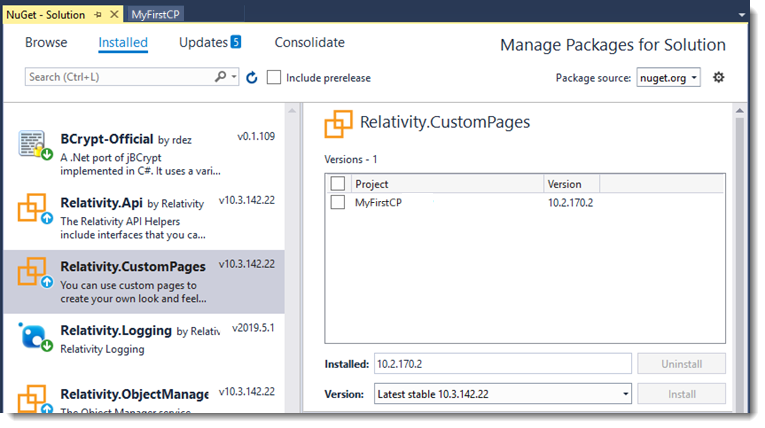Open NuGet settings gear icon
The height and width of the screenshot is (428, 765).
coord(718,77)
